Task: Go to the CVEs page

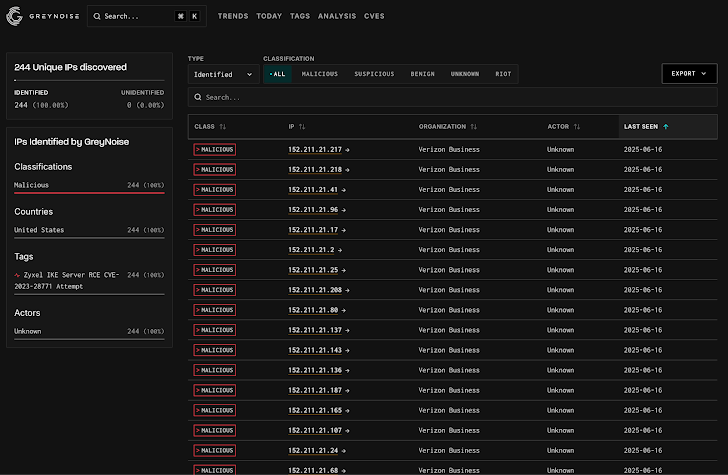Action: tap(374, 16)
